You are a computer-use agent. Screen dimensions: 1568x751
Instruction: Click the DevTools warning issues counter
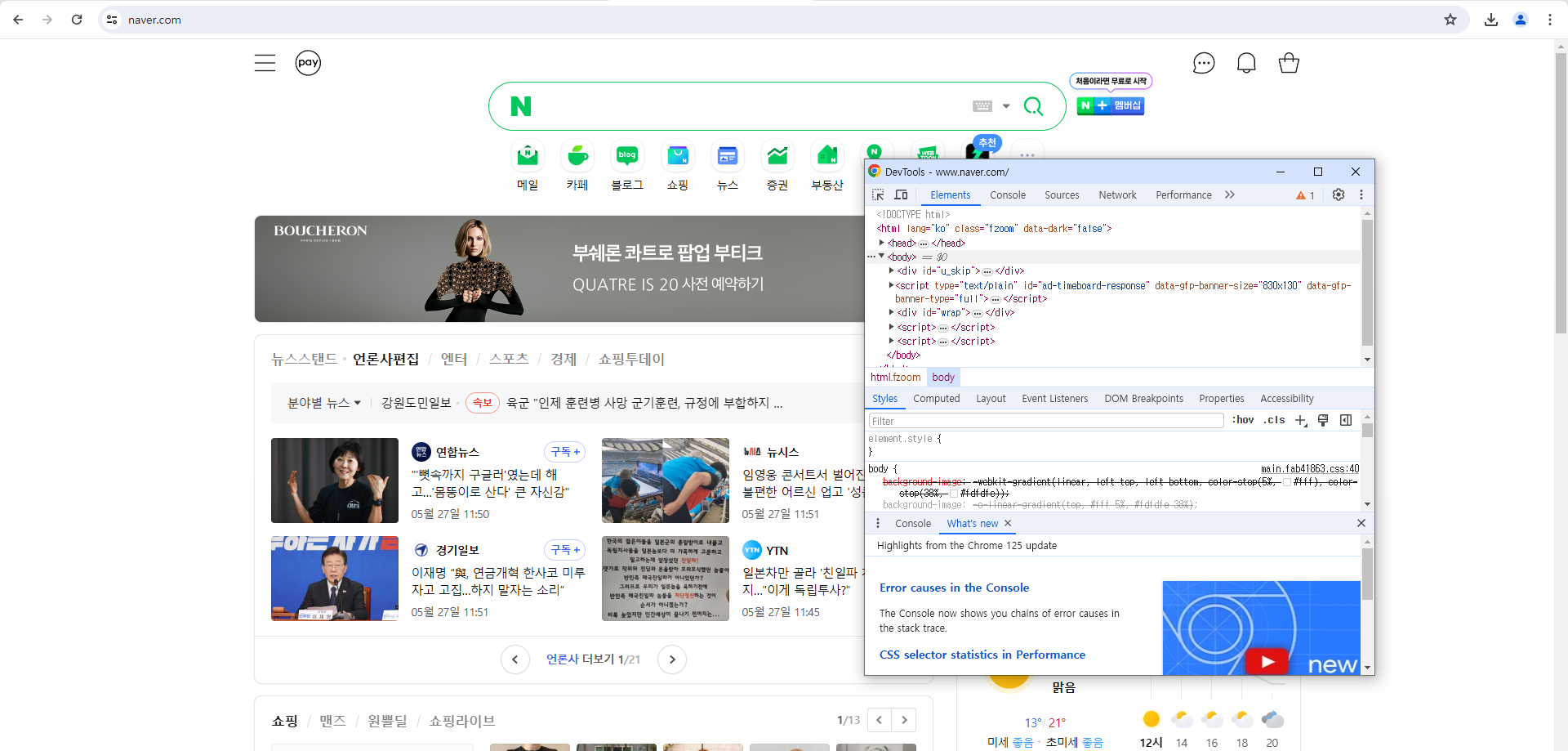(x=1305, y=195)
